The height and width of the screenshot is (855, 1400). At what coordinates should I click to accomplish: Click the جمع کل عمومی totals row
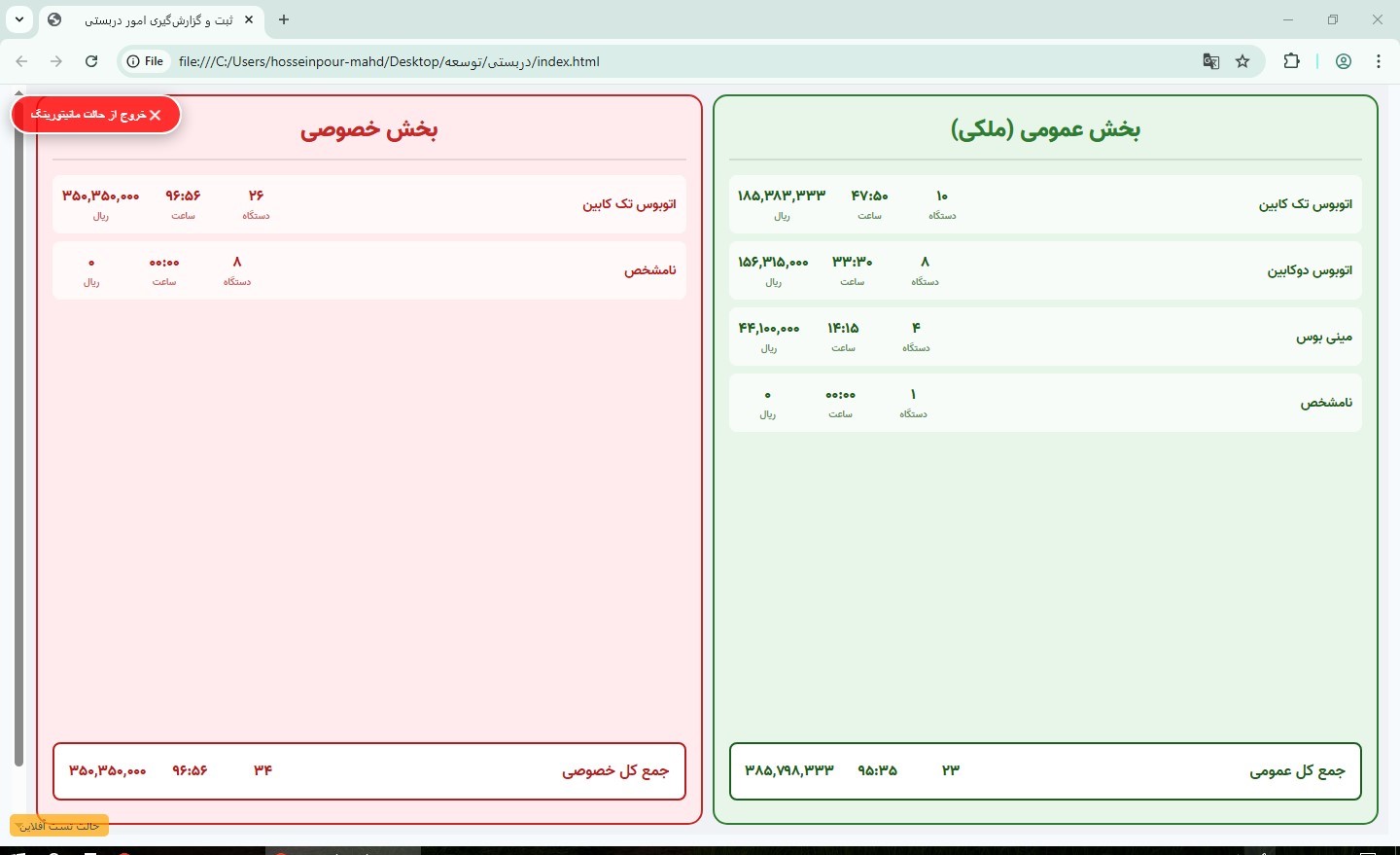pyautogui.click(x=1045, y=770)
